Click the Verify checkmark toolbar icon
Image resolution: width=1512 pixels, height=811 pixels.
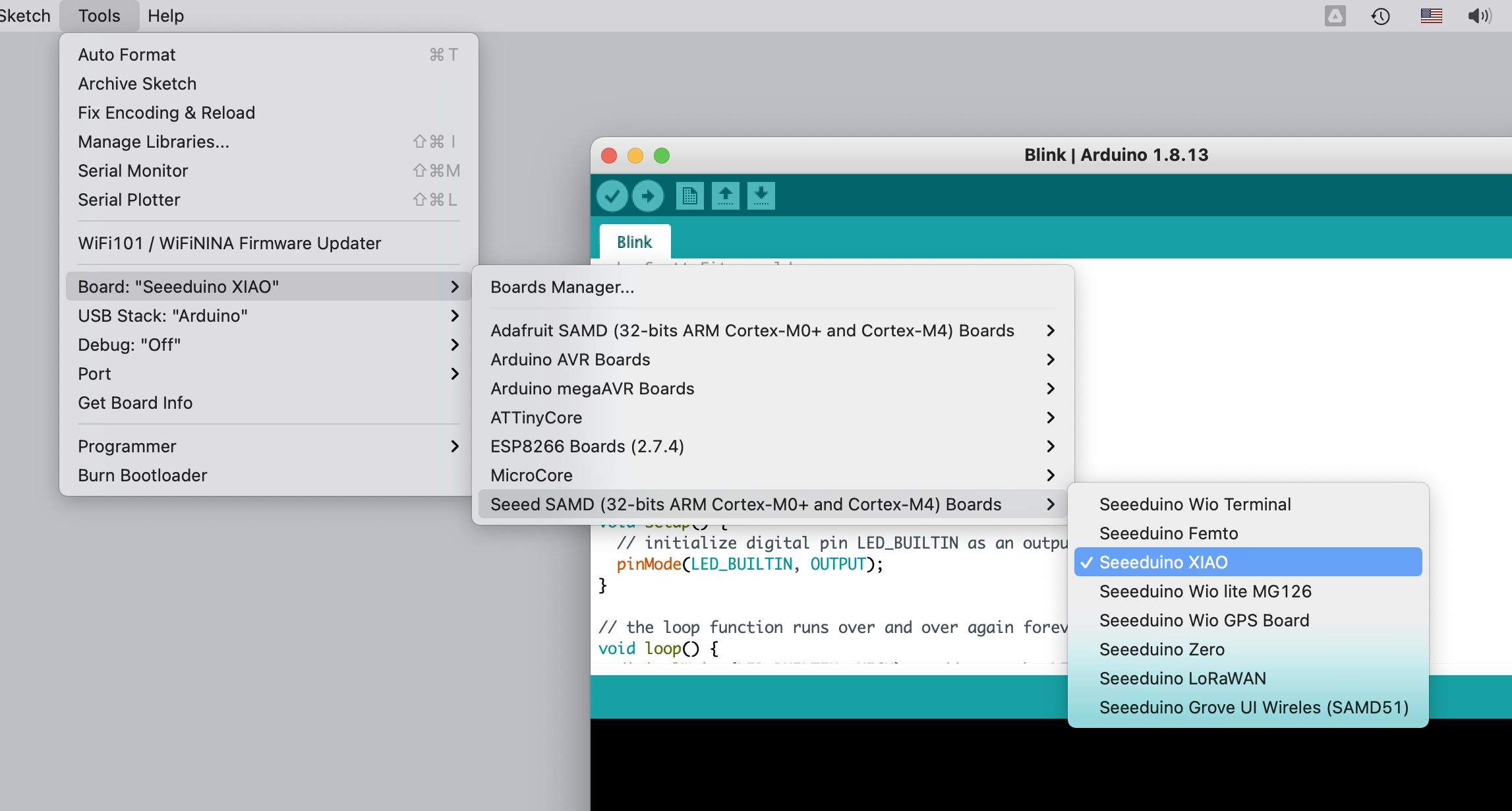[612, 196]
